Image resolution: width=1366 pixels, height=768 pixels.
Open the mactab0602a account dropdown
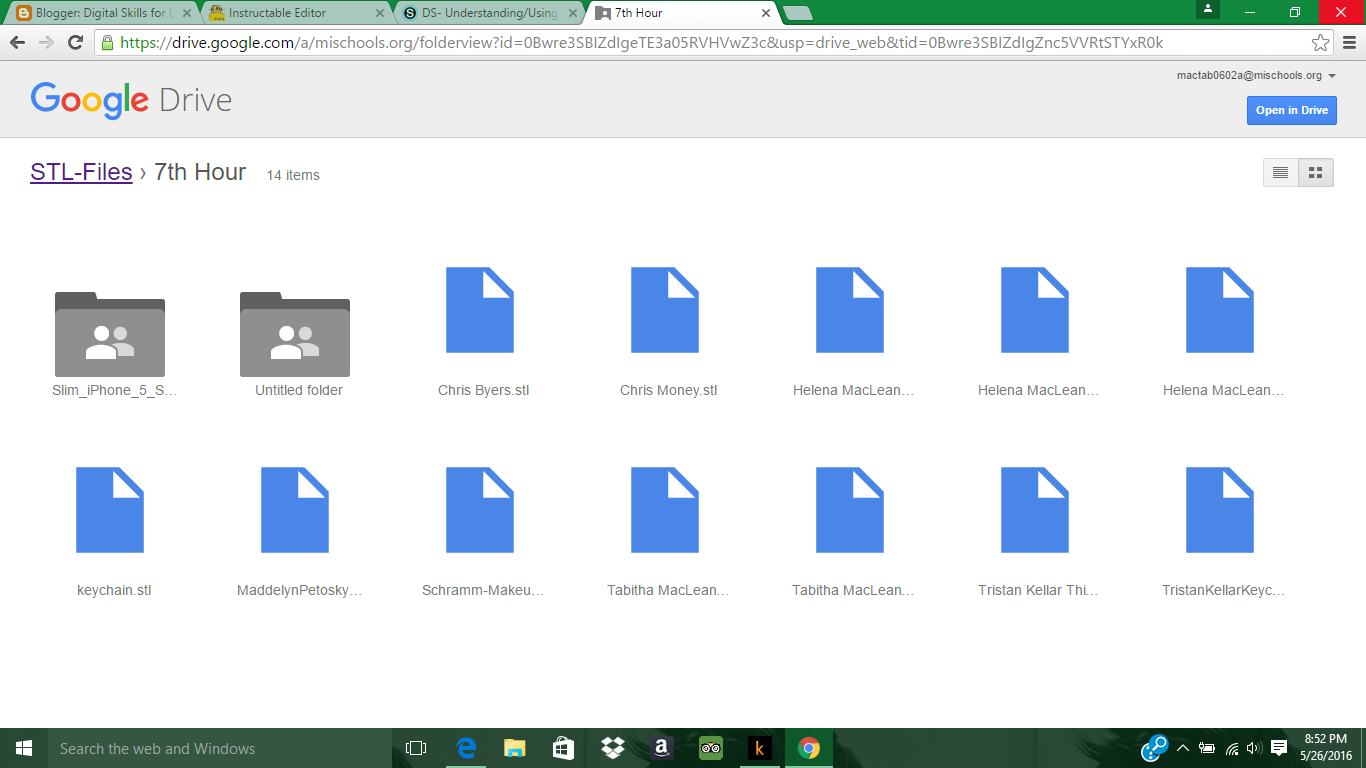click(x=1257, y=76)
